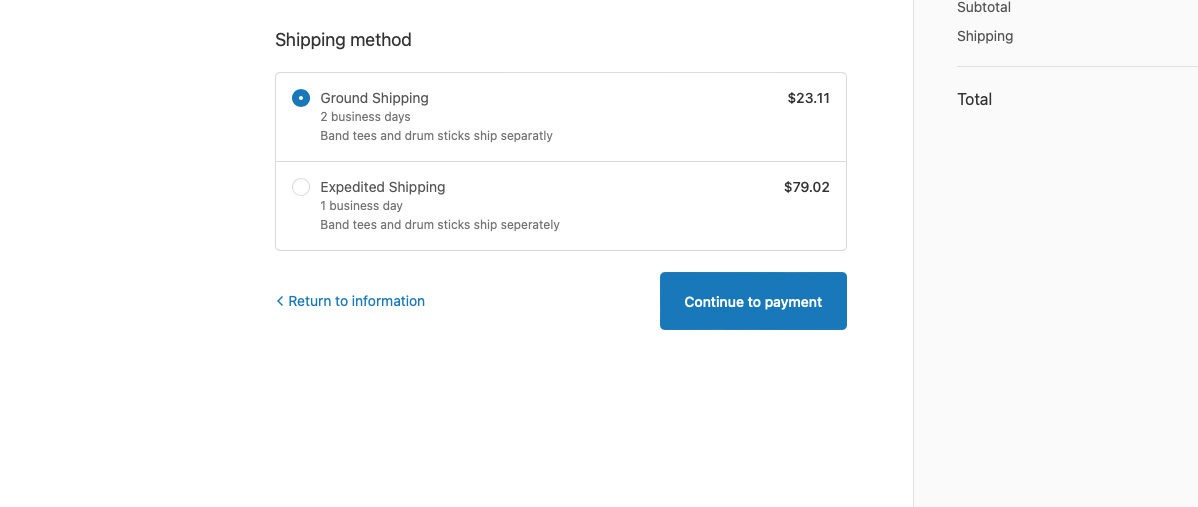Image resolution: width=1198 pixels, height=507 pixels.
Task: Click the "2 business days" delivery estimate
Action: click(x=365, y=117)
